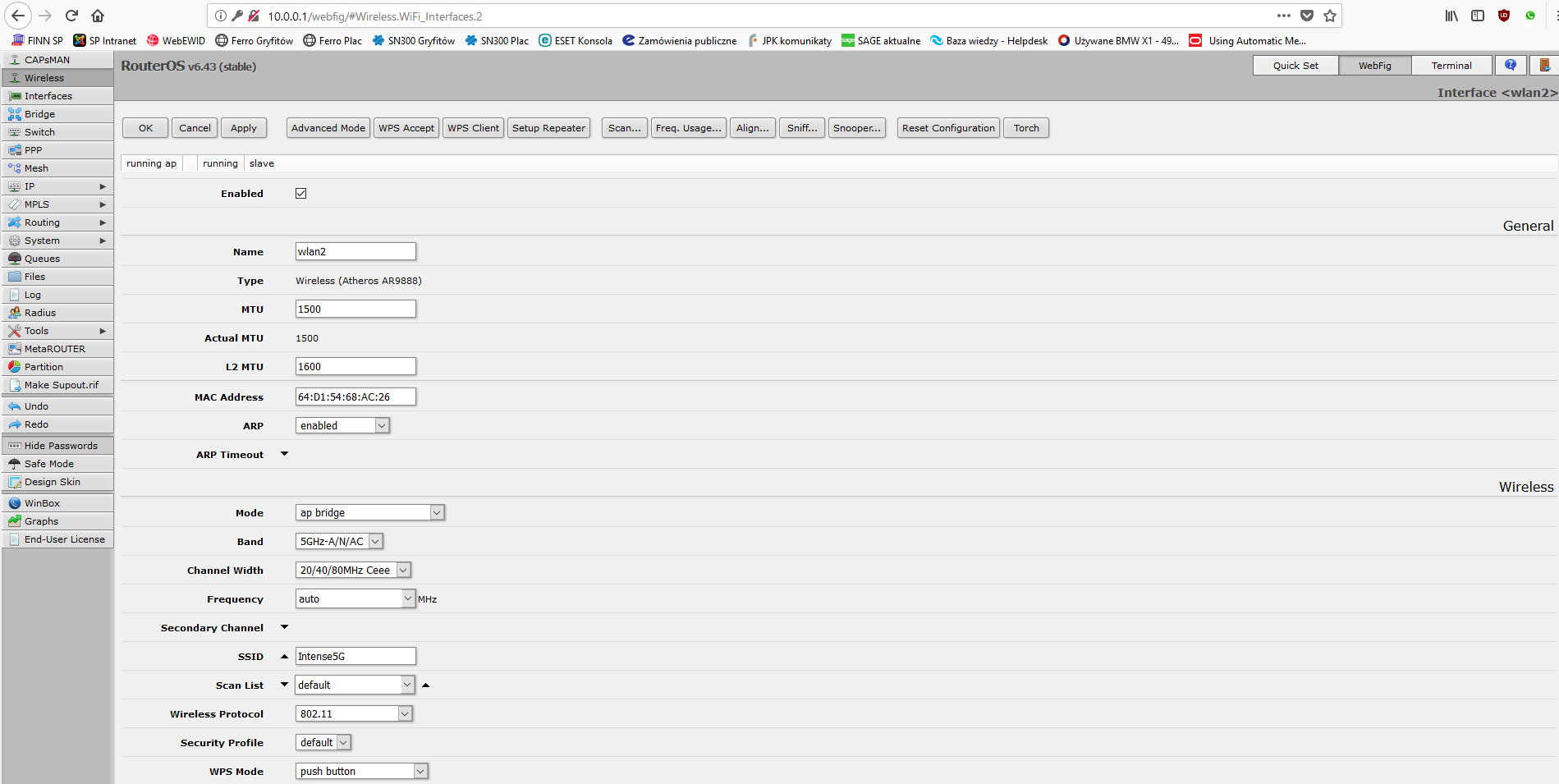Viewport: 1559px width, 784px height.
Task: Reload the browser page
Action: 71,16
